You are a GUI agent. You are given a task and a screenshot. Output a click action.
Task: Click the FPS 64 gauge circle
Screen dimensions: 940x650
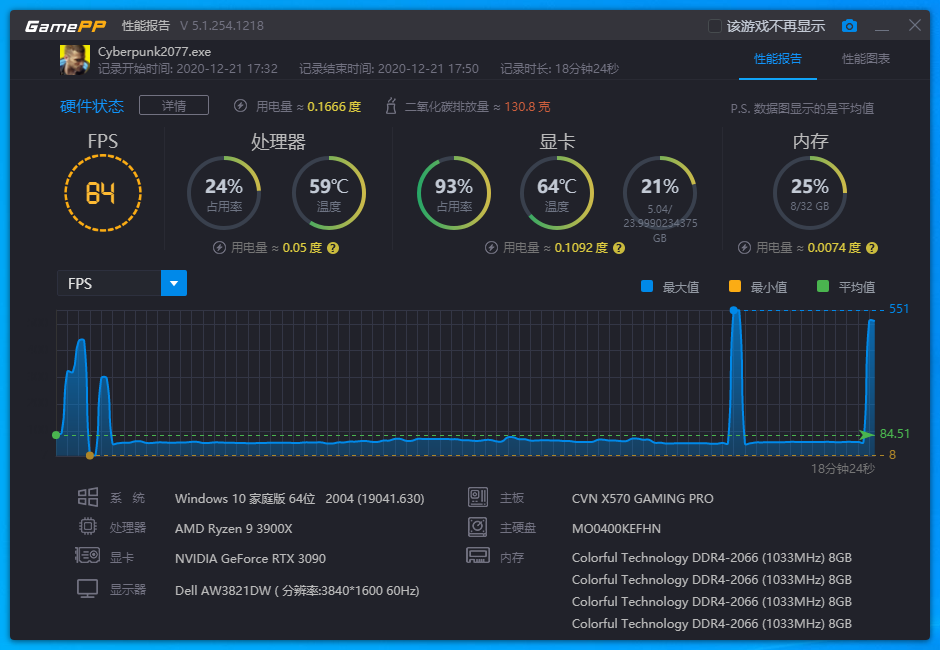(x=103, y=193)
